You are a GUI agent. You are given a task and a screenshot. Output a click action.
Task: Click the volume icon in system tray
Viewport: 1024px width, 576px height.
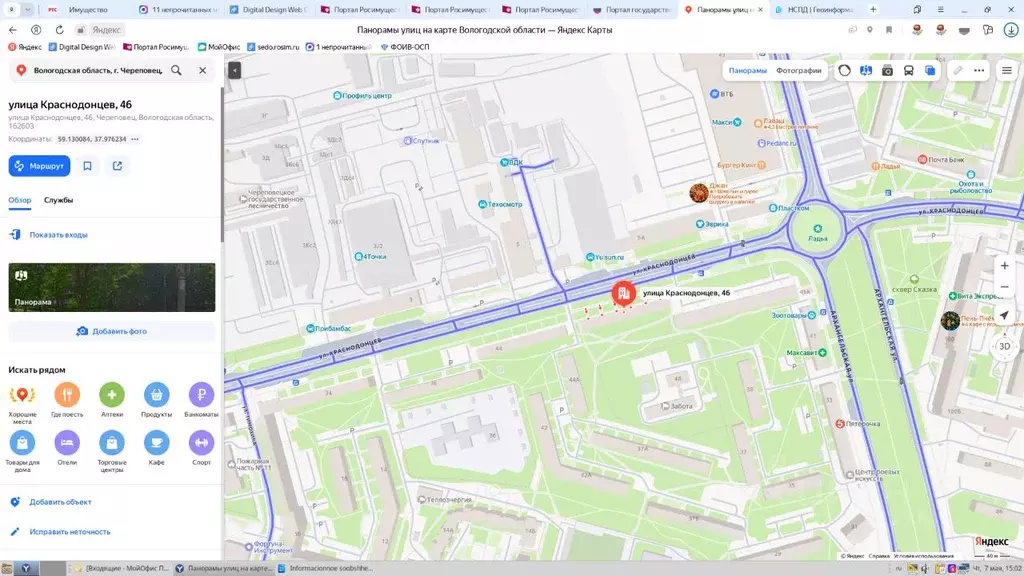click(925, 568)
